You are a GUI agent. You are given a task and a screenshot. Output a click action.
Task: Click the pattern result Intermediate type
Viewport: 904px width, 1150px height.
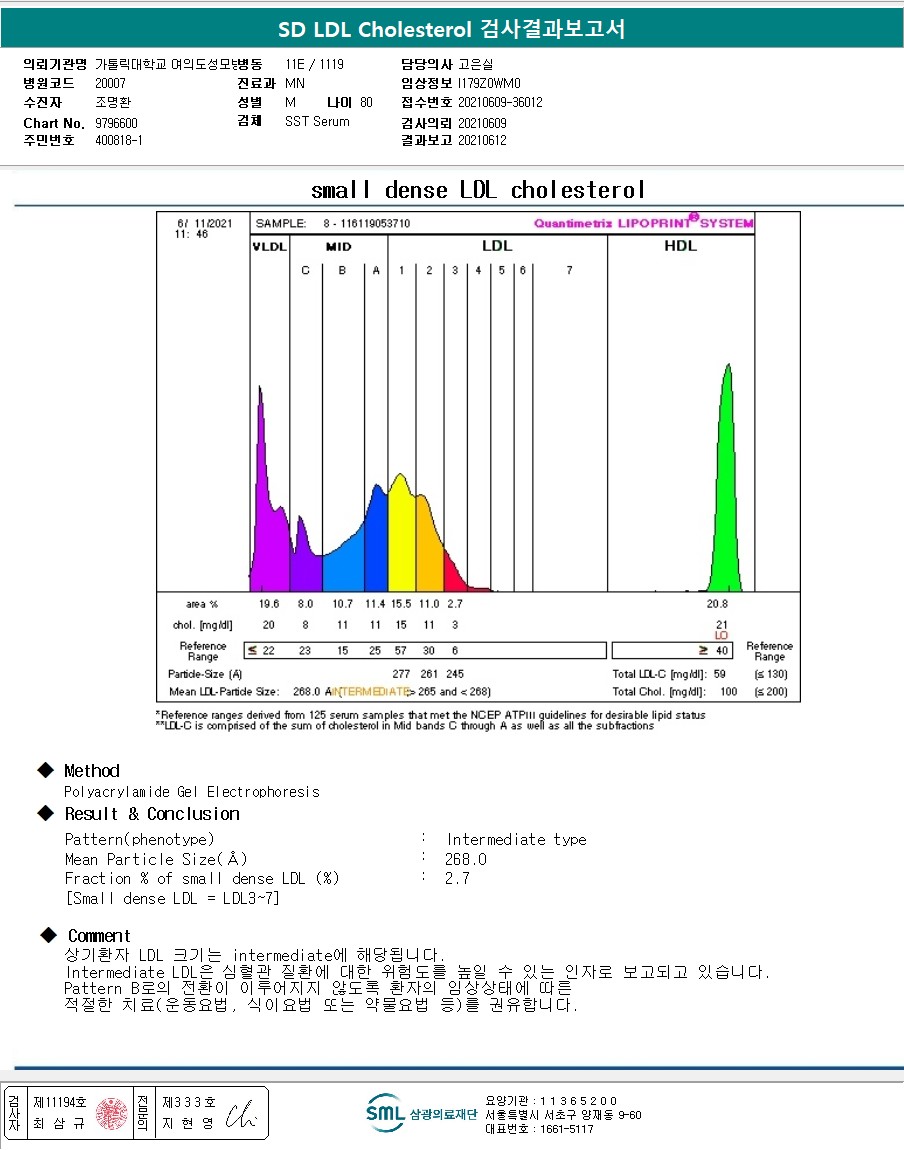[x=516, y=839]
